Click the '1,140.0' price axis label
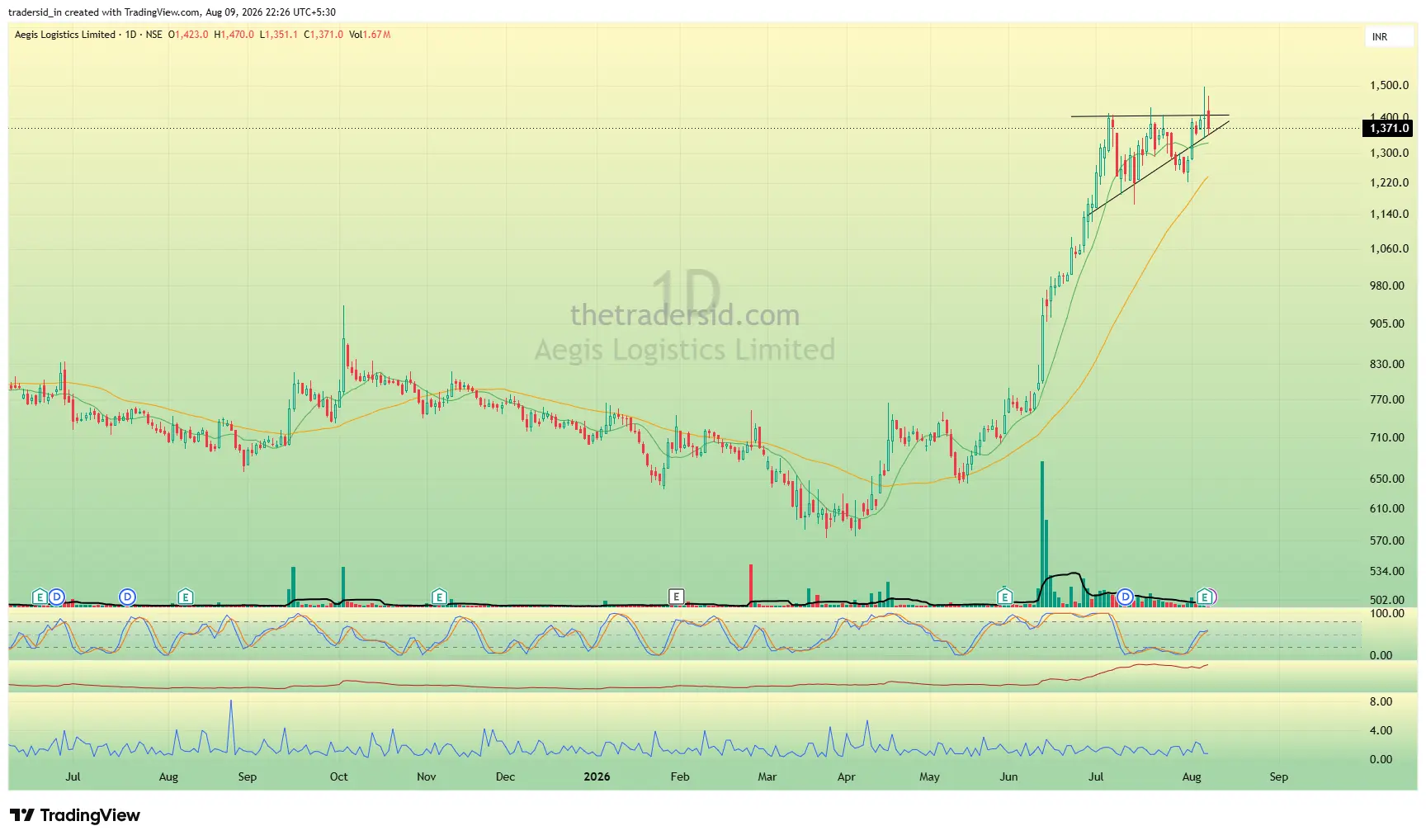 tap(1389, 215)
